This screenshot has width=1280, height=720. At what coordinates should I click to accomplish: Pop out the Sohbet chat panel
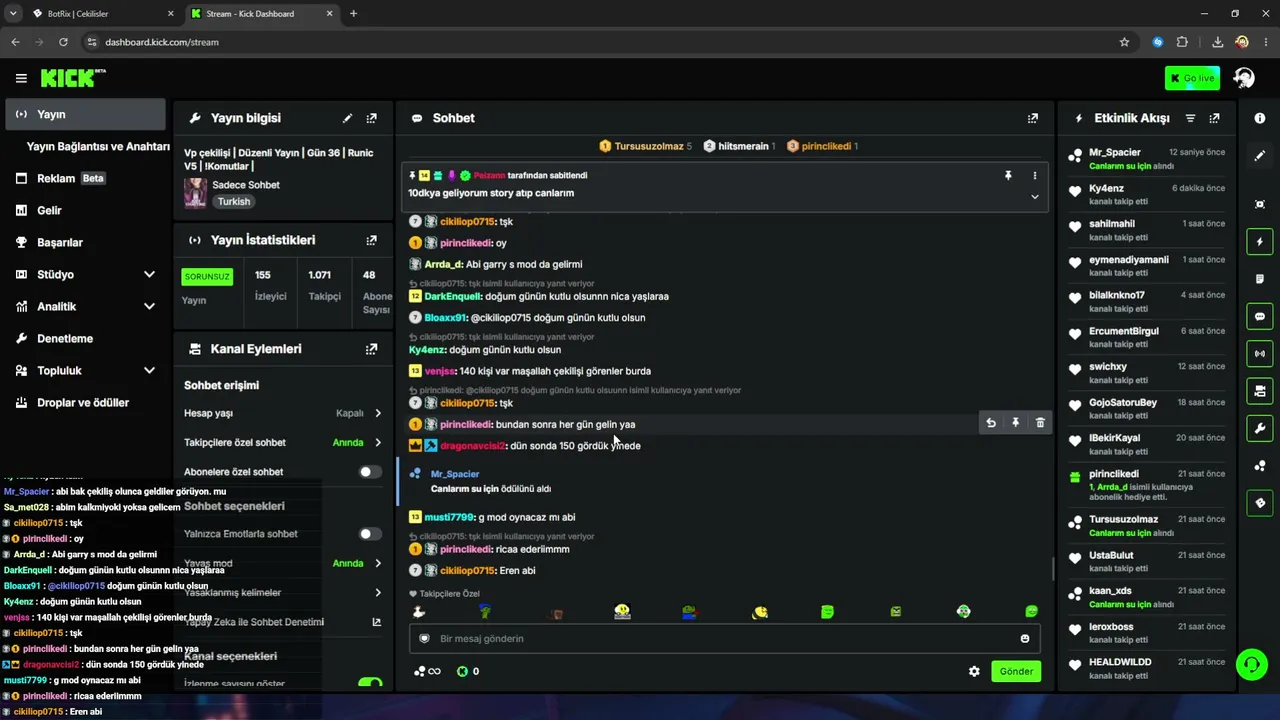[1033, 118]
